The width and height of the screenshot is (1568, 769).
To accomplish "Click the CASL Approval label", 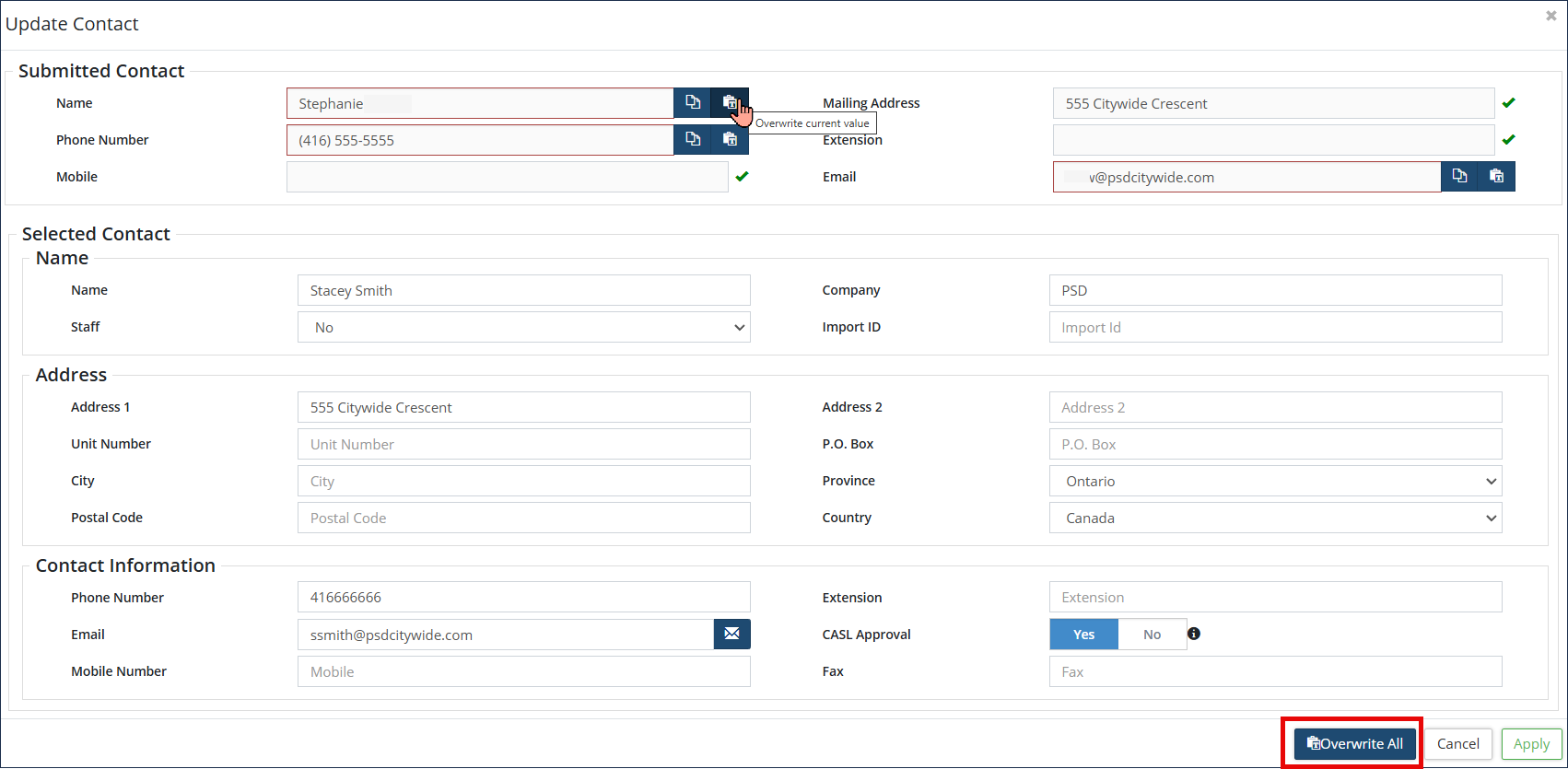I will [866, 635].
